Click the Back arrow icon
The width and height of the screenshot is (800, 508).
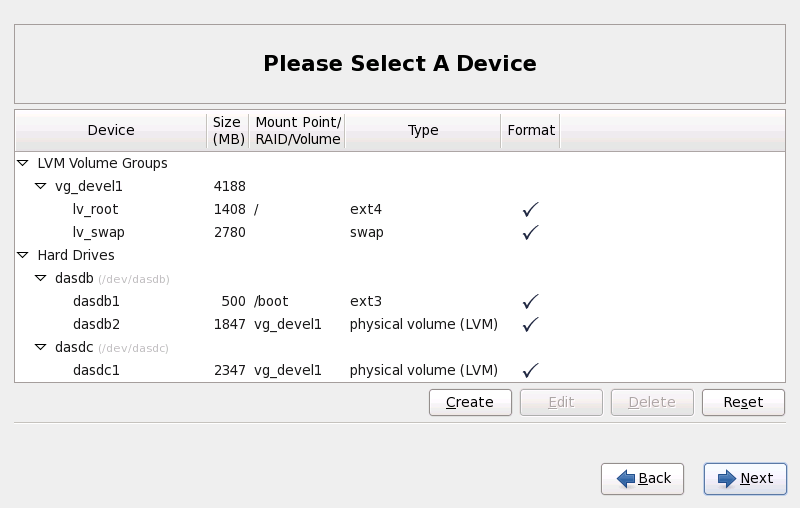point(626,479)
